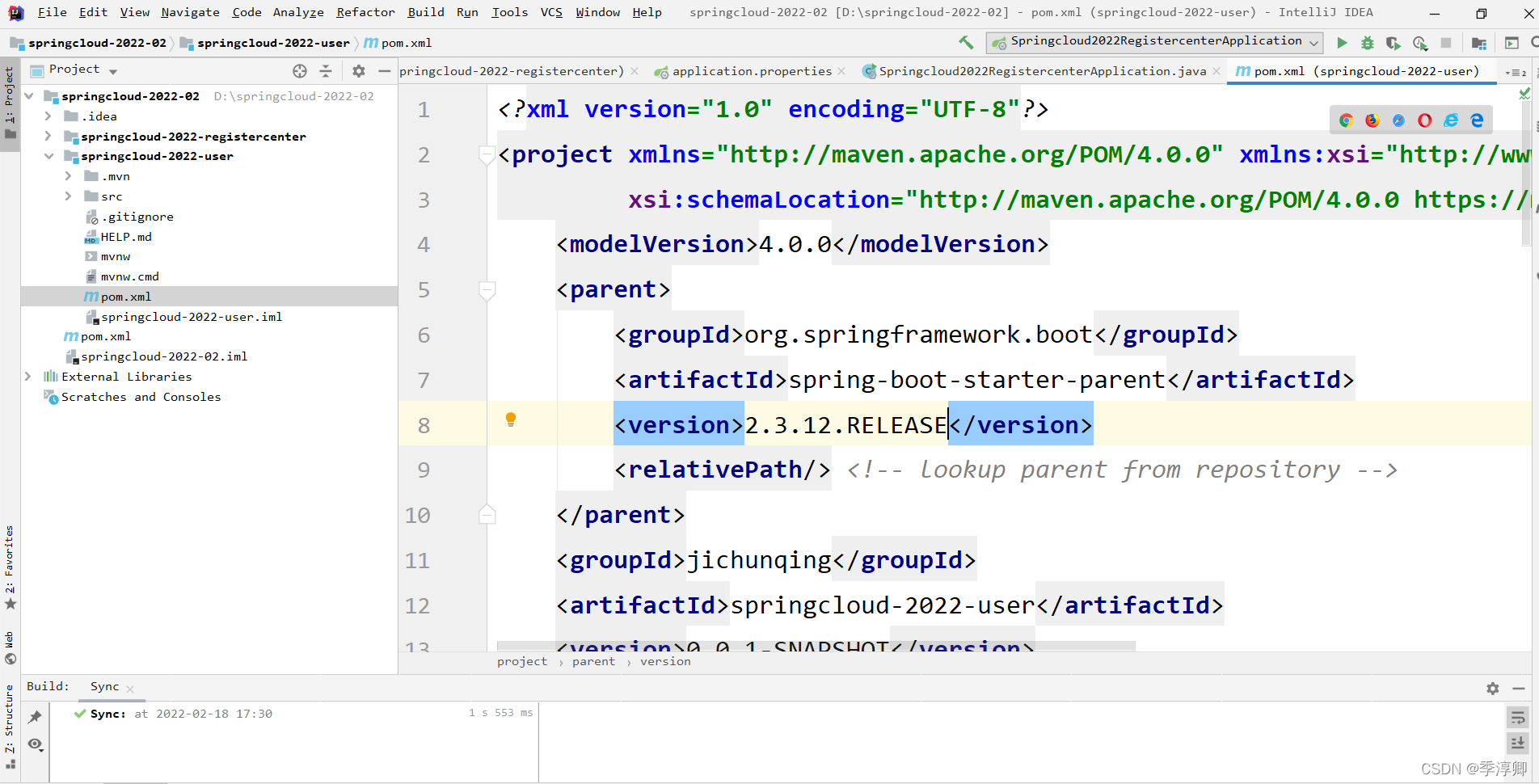Image resolution: width=1539 pixels, height=784 pixels.
Task: Toggle soft-wrap in Build output
Action: pos(1518,718)
